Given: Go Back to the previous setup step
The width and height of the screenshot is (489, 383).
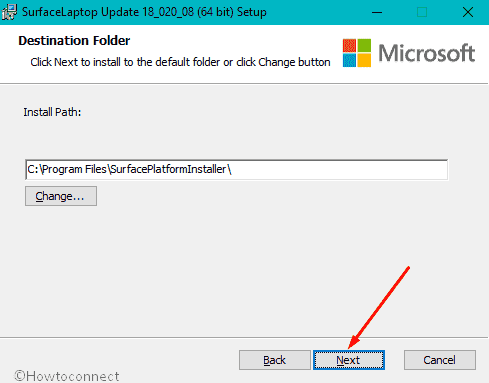Looking at the screenshot, I should (x=274, y=360).
